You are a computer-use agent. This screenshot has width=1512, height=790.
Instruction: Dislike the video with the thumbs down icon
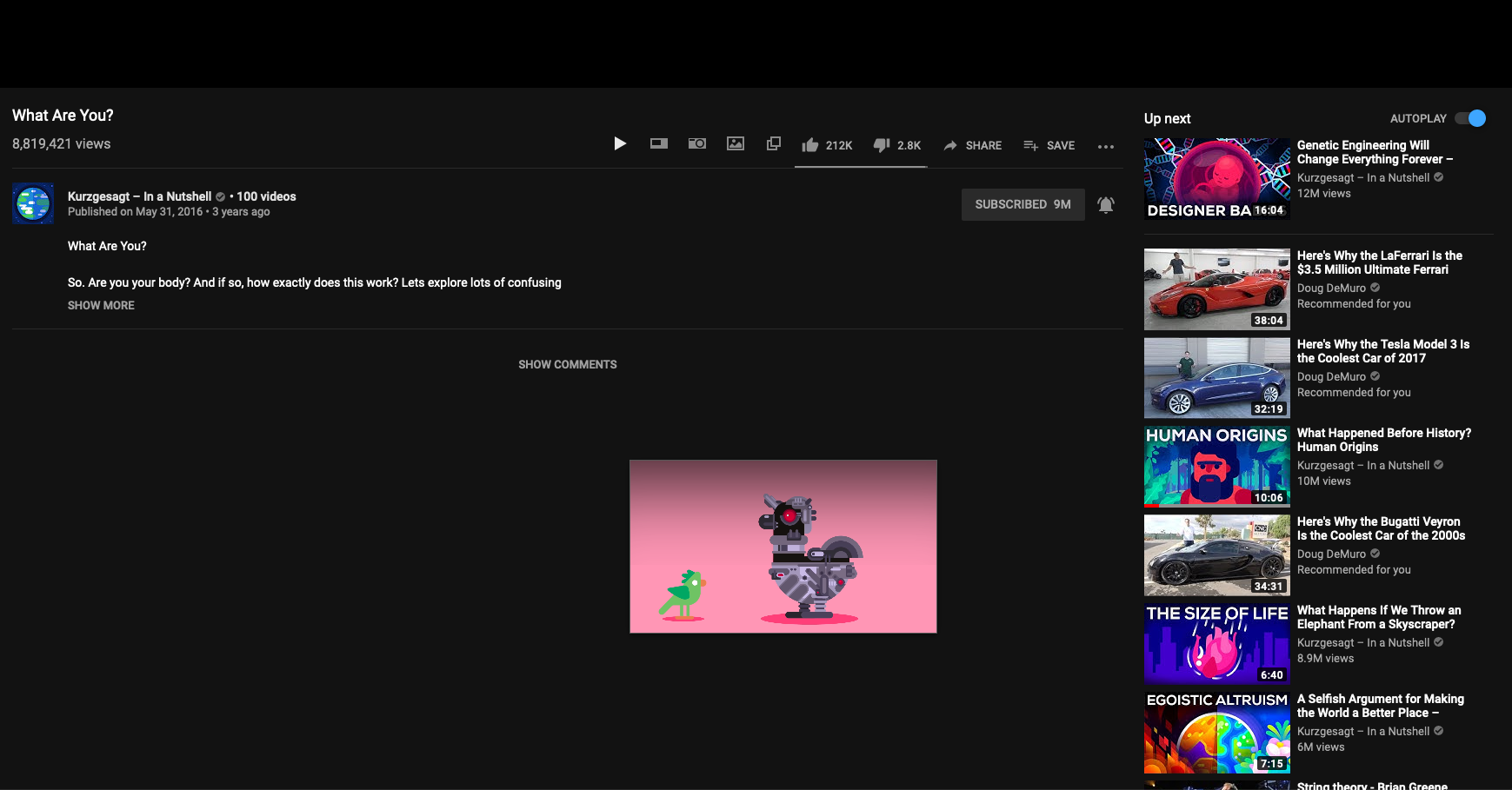[883, 145]
